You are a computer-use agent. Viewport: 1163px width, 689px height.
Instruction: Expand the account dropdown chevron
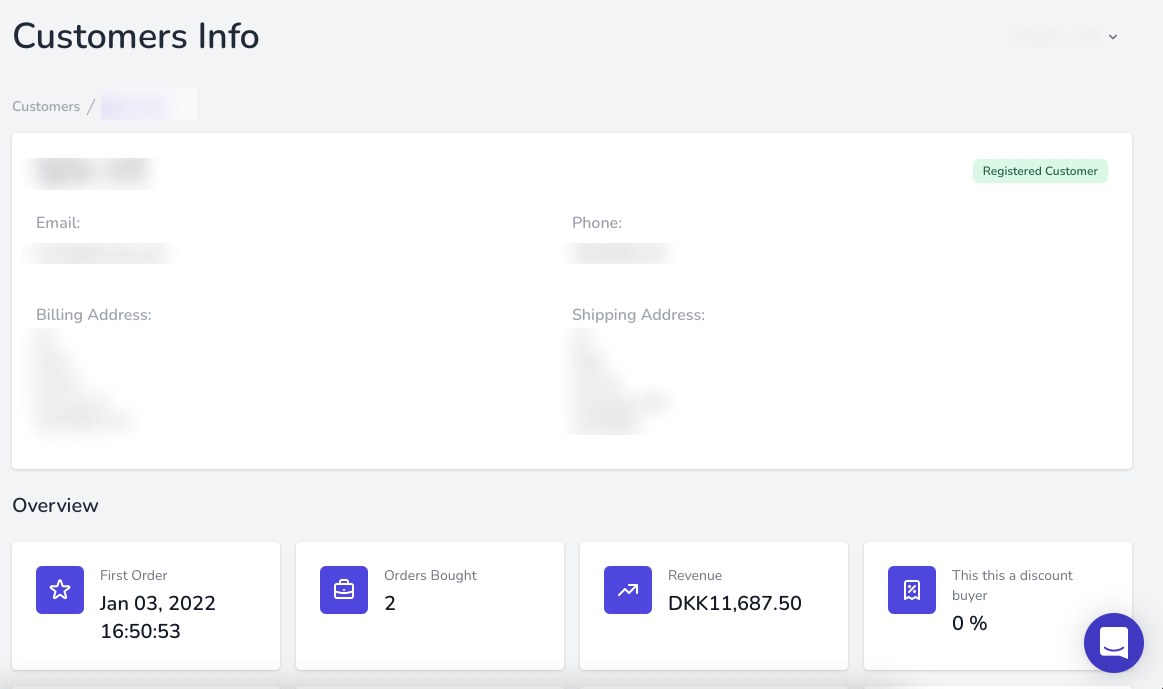pos(1113,37)
